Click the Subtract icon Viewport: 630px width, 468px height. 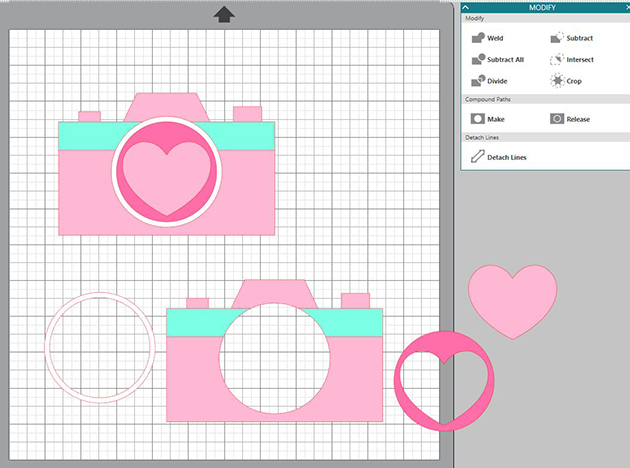pyautogui.click(x=557, y=38)
